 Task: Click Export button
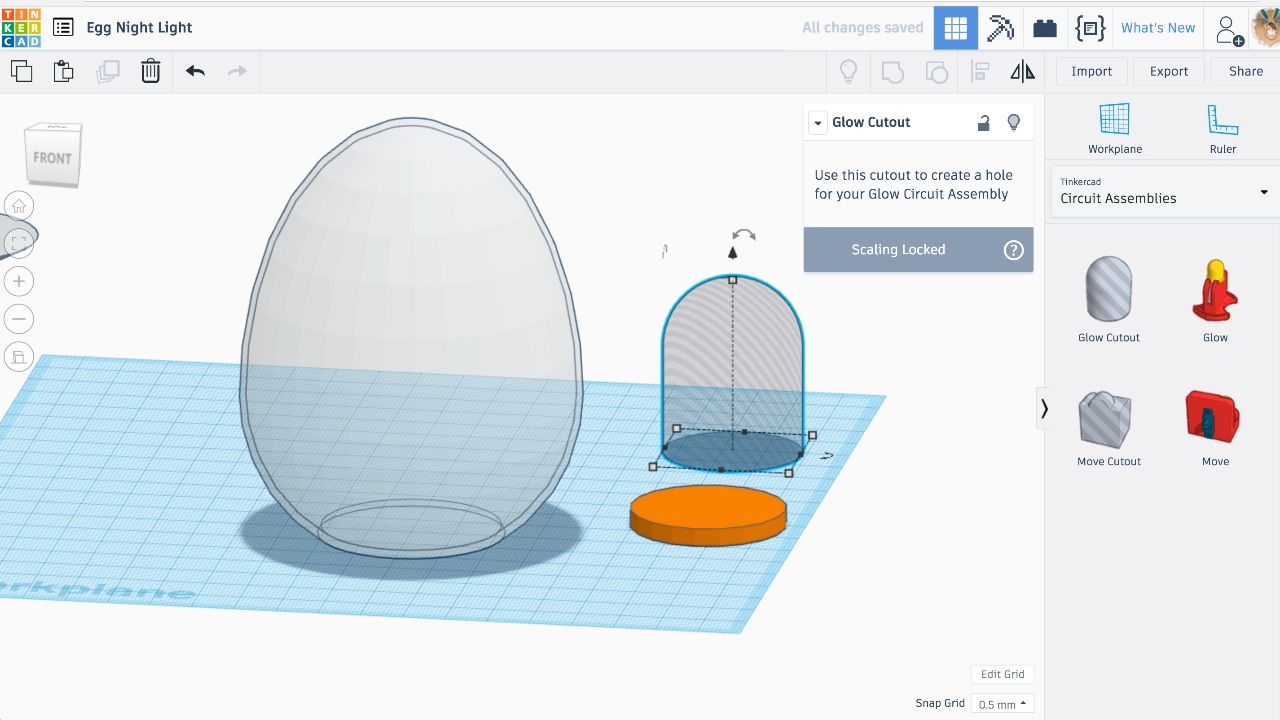[x=1168, y=71]
